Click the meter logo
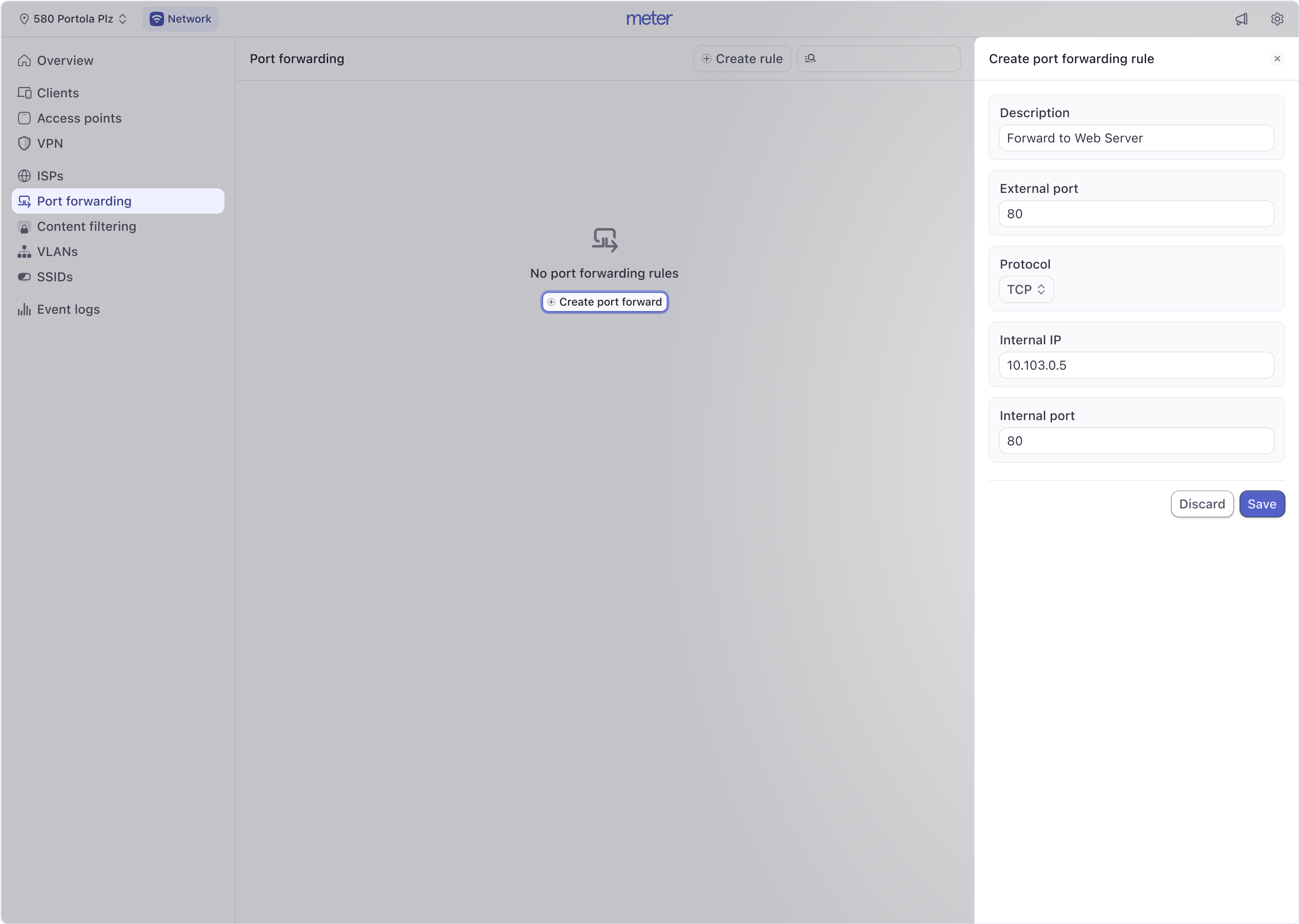The width and height of the screenshot is (1299, 924). pyautogui.click(x=649, y=18)
